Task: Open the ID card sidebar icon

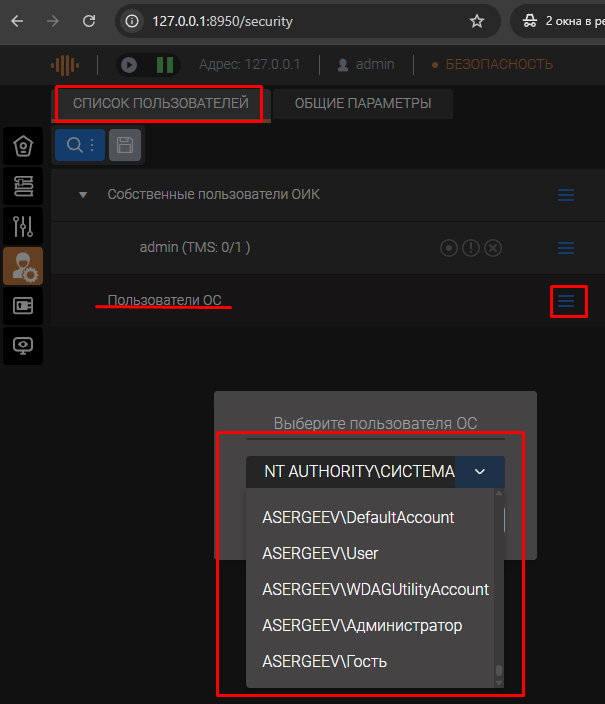Action: [x=22, y=305]
